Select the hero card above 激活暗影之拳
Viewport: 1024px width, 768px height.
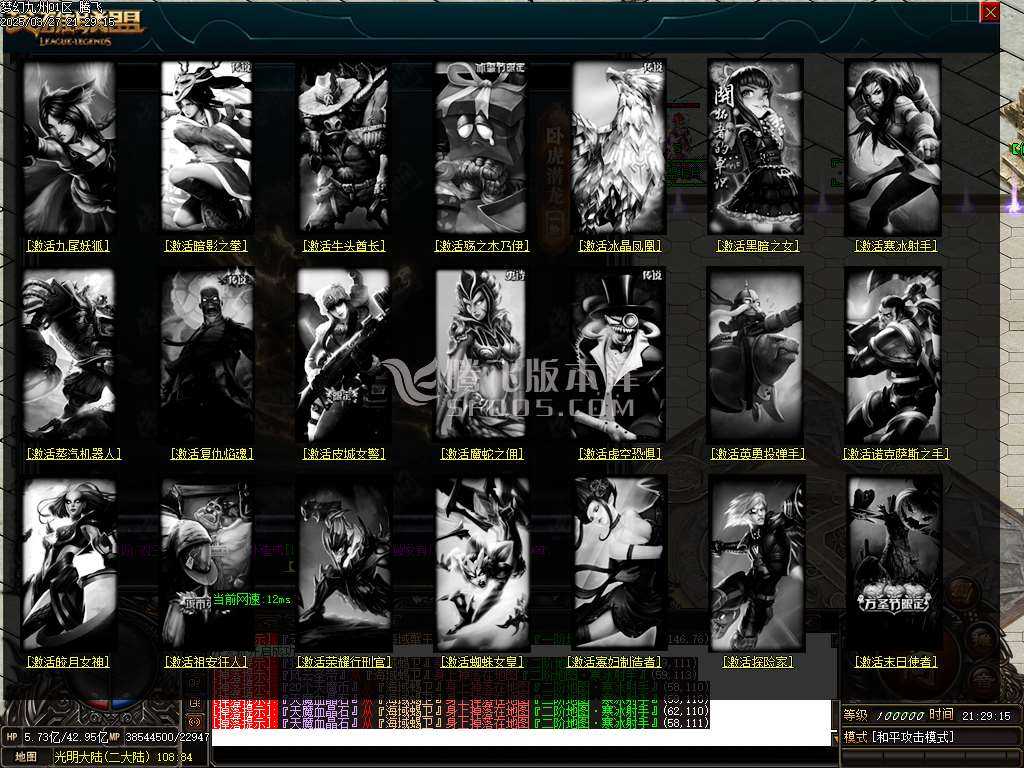click(206, 146)
